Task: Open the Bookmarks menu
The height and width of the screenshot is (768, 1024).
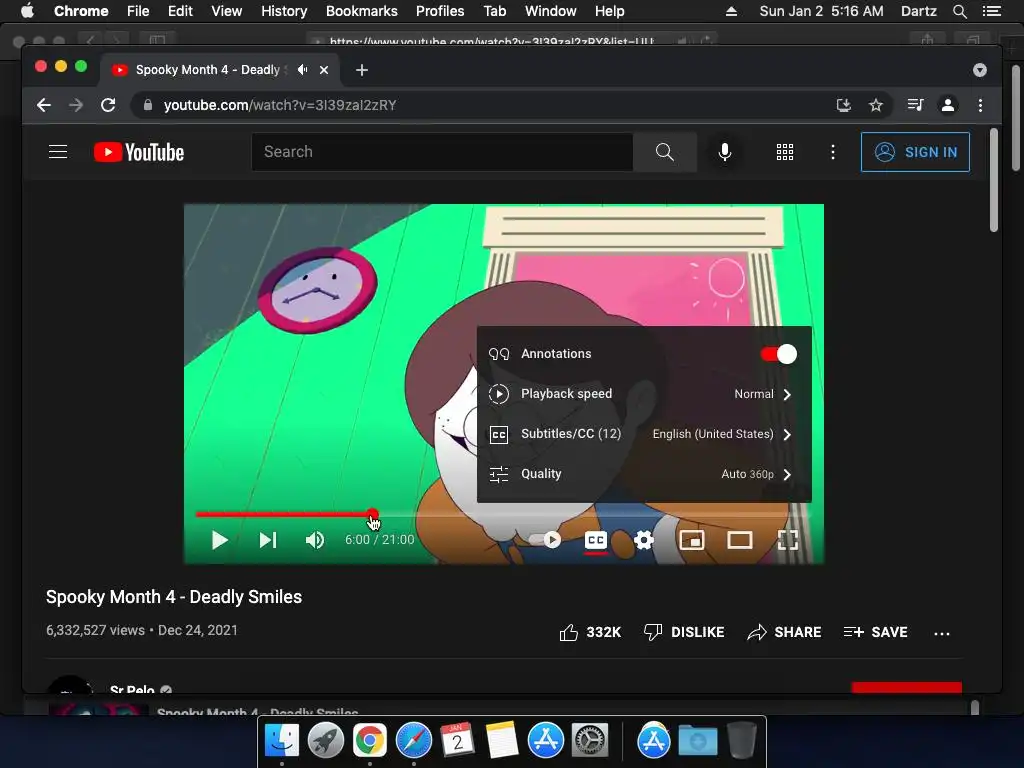Action: (x=362, y=11)
